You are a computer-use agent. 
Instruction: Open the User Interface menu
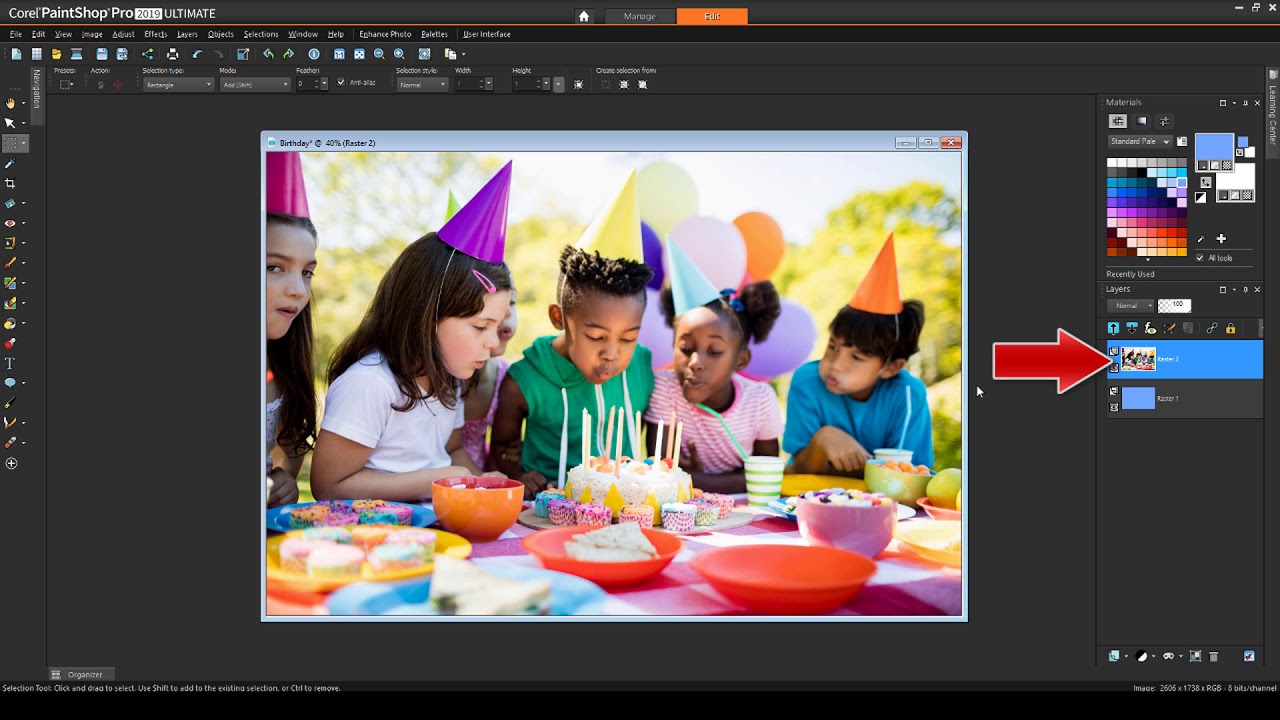pyautogui.click(x=486, y=34)
